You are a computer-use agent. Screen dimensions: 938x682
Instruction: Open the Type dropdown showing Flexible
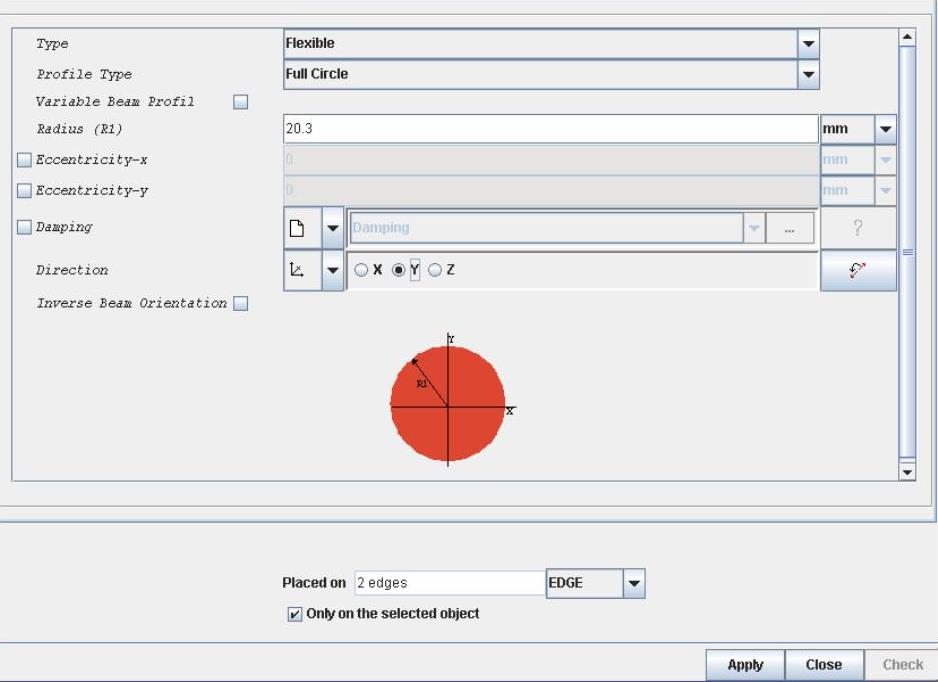point(809,44)
